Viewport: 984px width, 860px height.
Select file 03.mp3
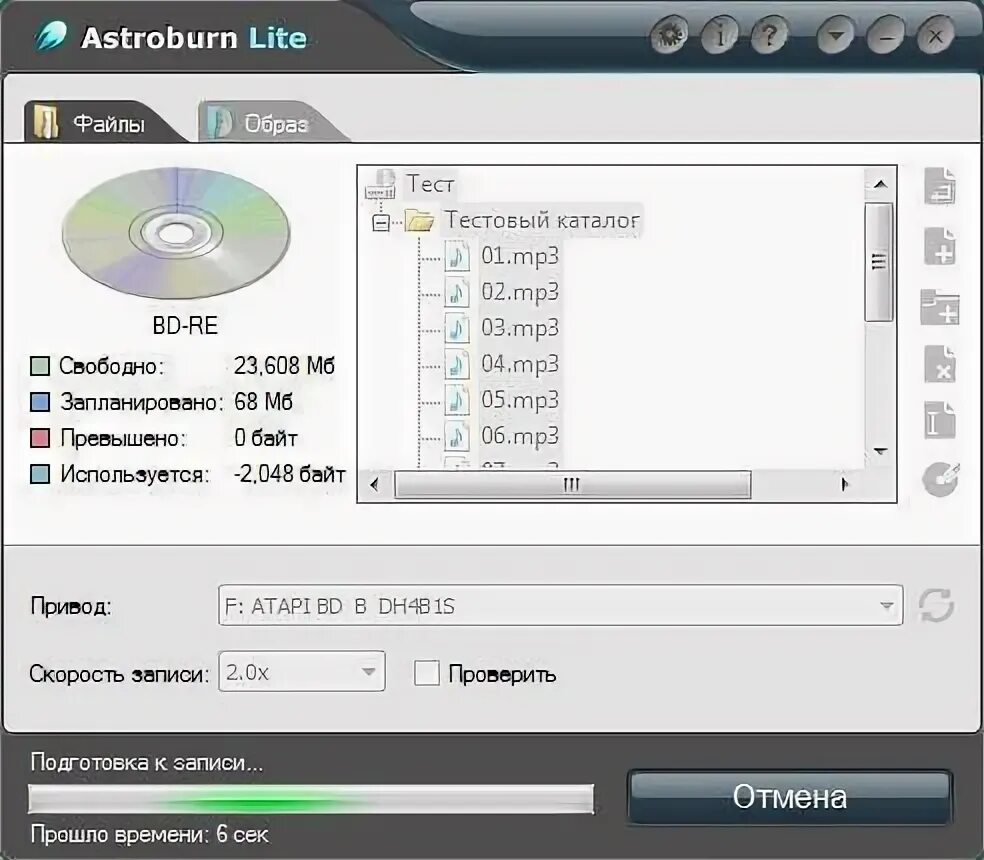point(520,328)
